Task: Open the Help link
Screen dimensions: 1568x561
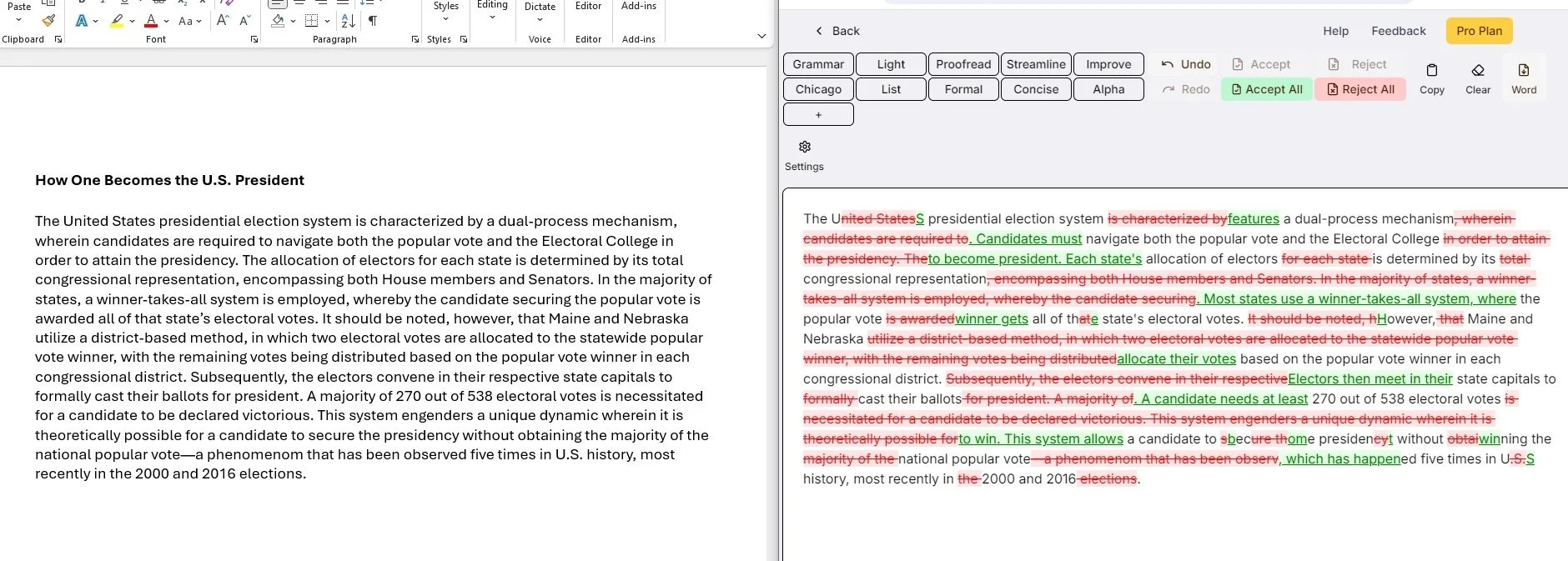Action: tap(1335, 31)
